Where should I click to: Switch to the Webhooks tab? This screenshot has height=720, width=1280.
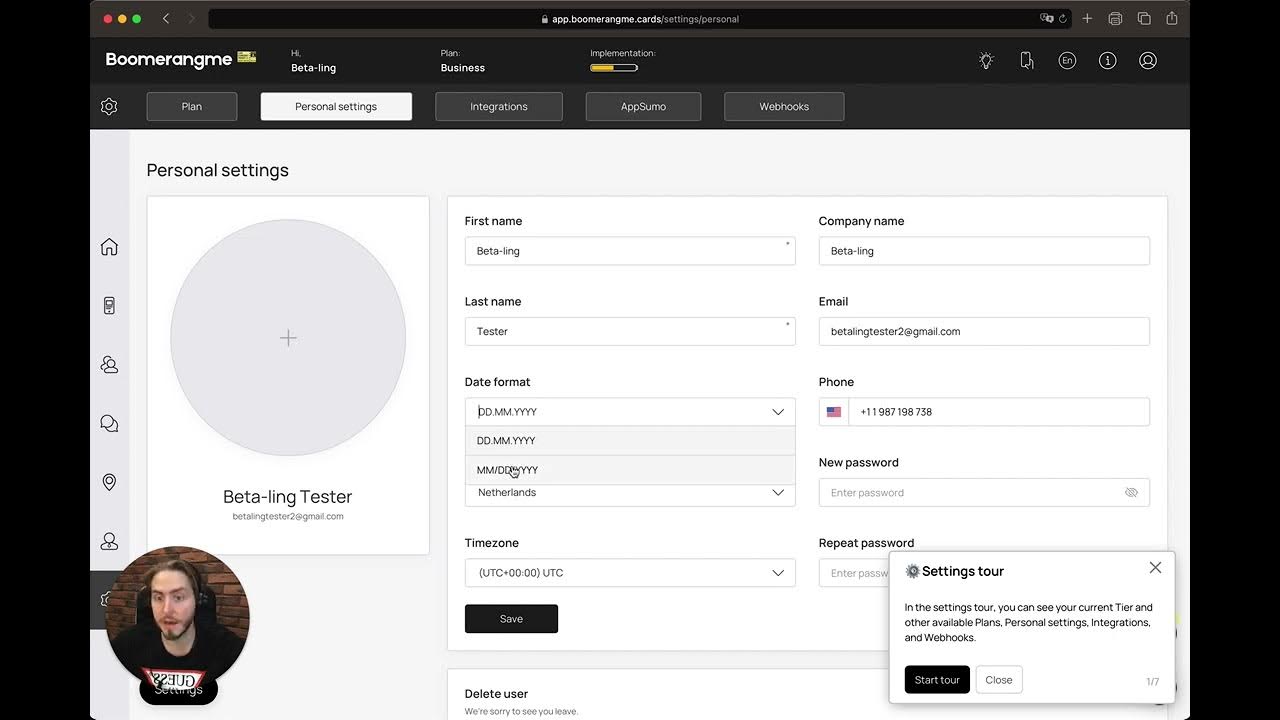click(x=784, y=107)
